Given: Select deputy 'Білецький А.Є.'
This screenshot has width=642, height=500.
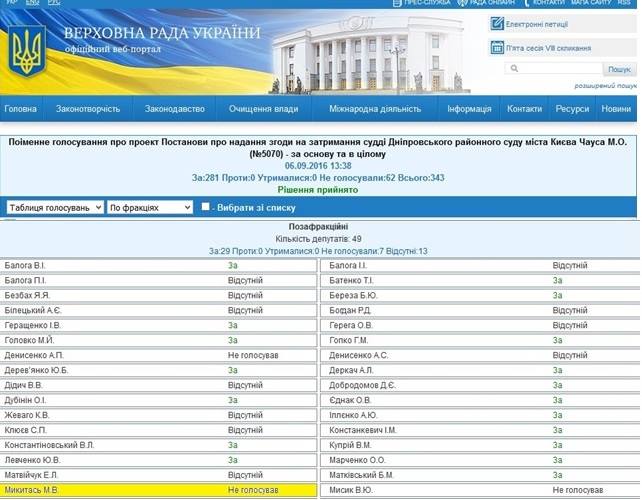Looking at the screenshot, I should pos(33,310).
